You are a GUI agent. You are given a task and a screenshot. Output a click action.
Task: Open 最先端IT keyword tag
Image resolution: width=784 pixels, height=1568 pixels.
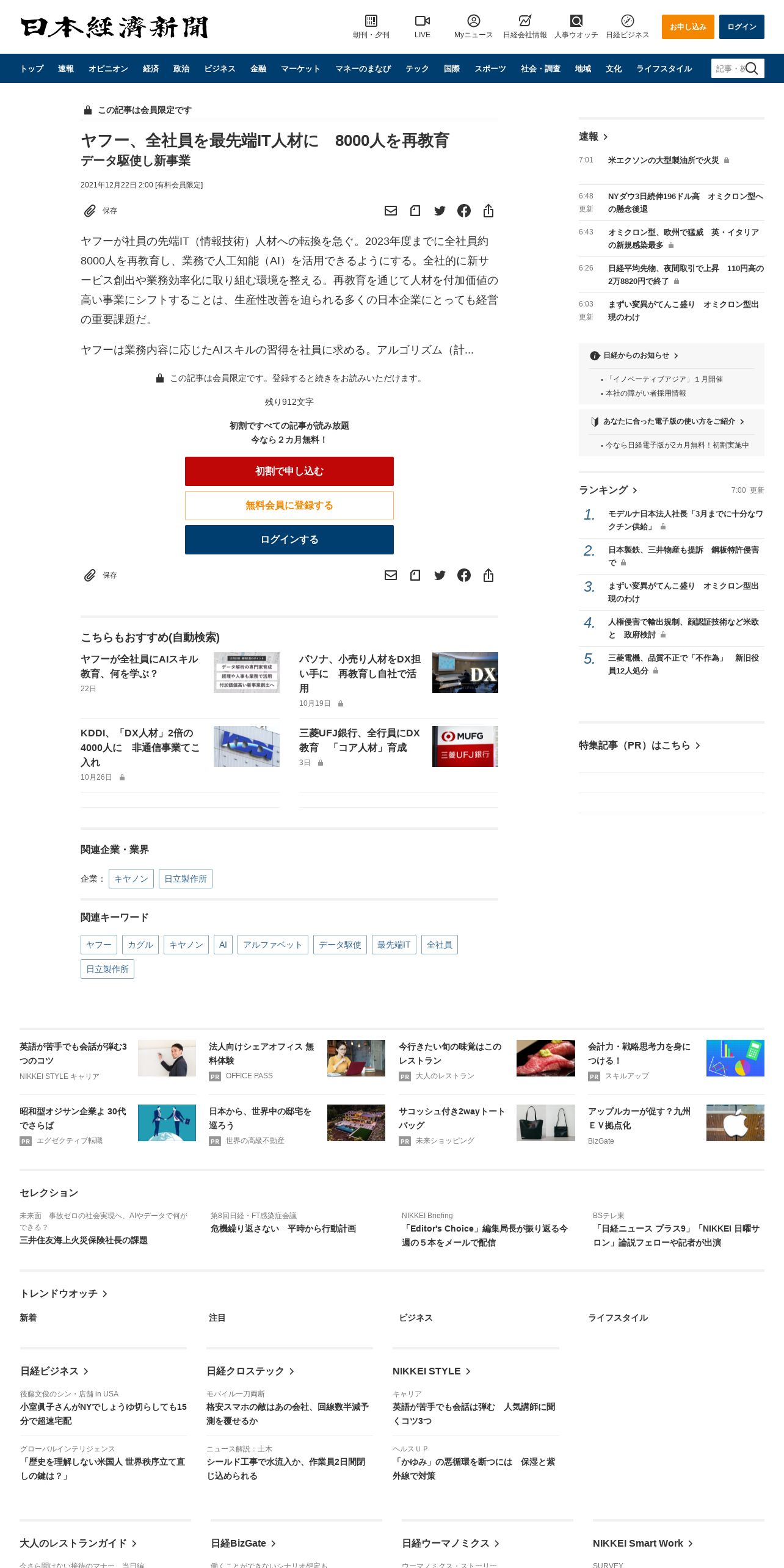[394, 945]
